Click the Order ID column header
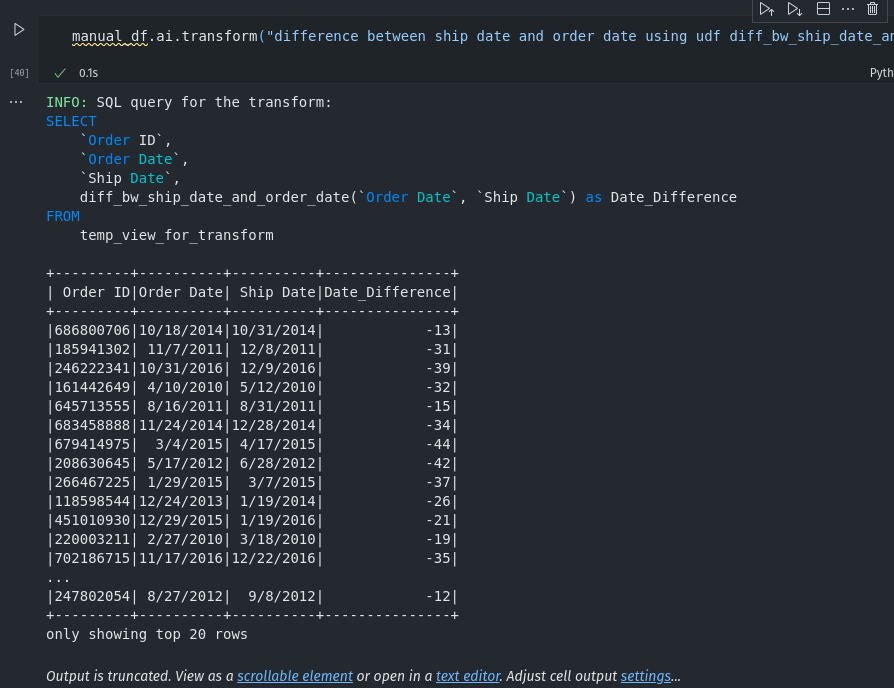This screenshot has height=688, width=894. click(96, 292)
